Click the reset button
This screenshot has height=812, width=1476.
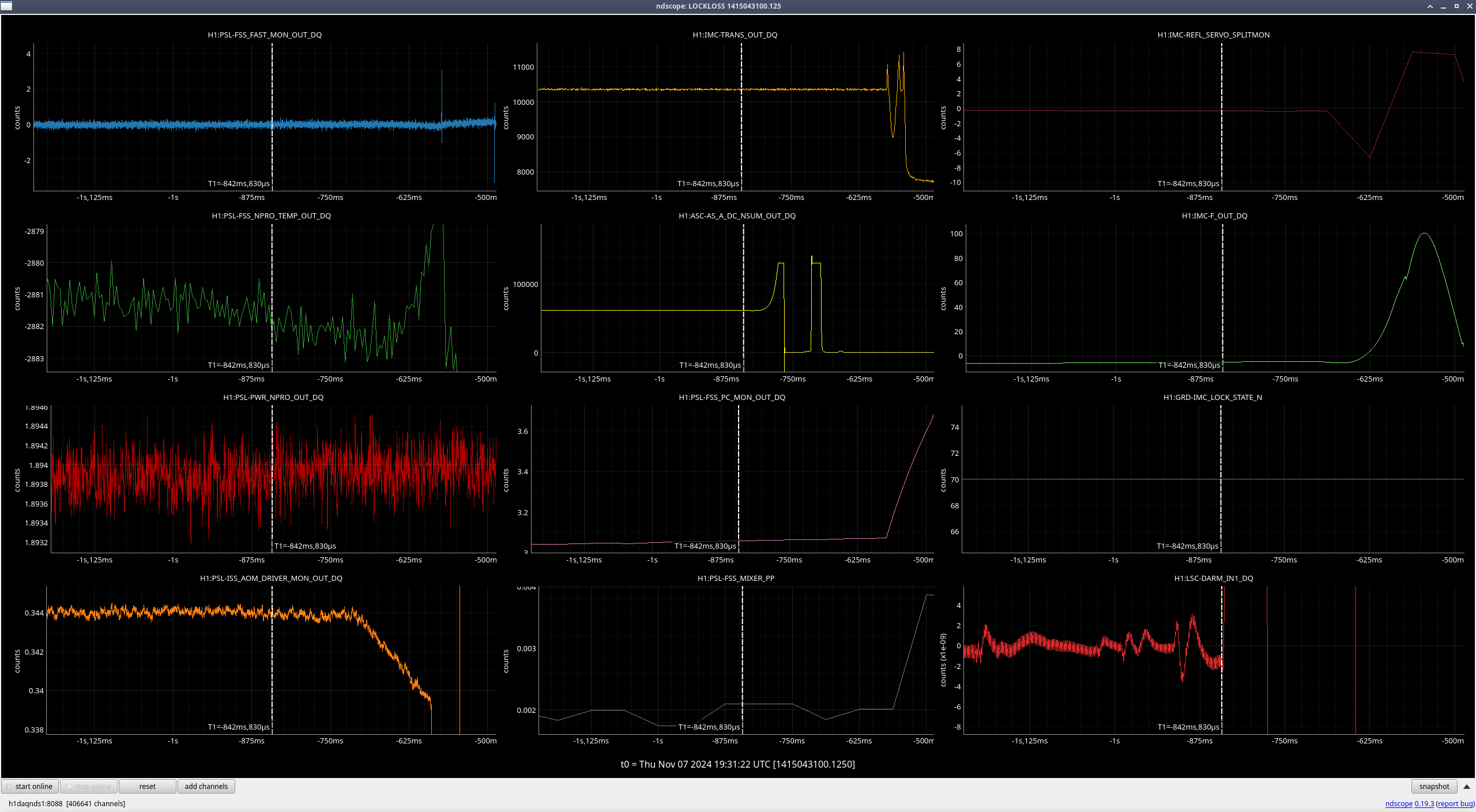(x=148, y=786)
